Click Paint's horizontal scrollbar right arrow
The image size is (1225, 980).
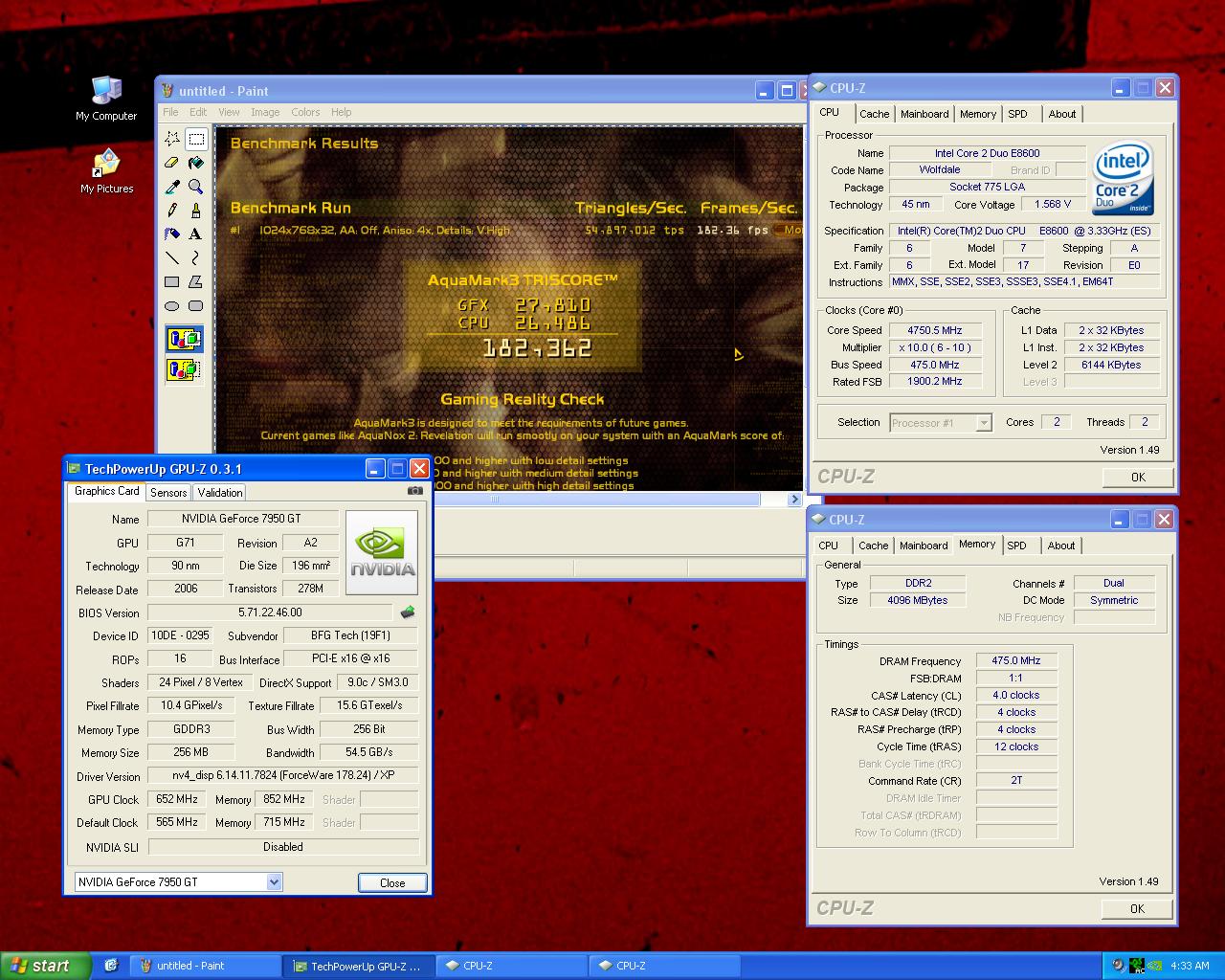click(794, 499)
